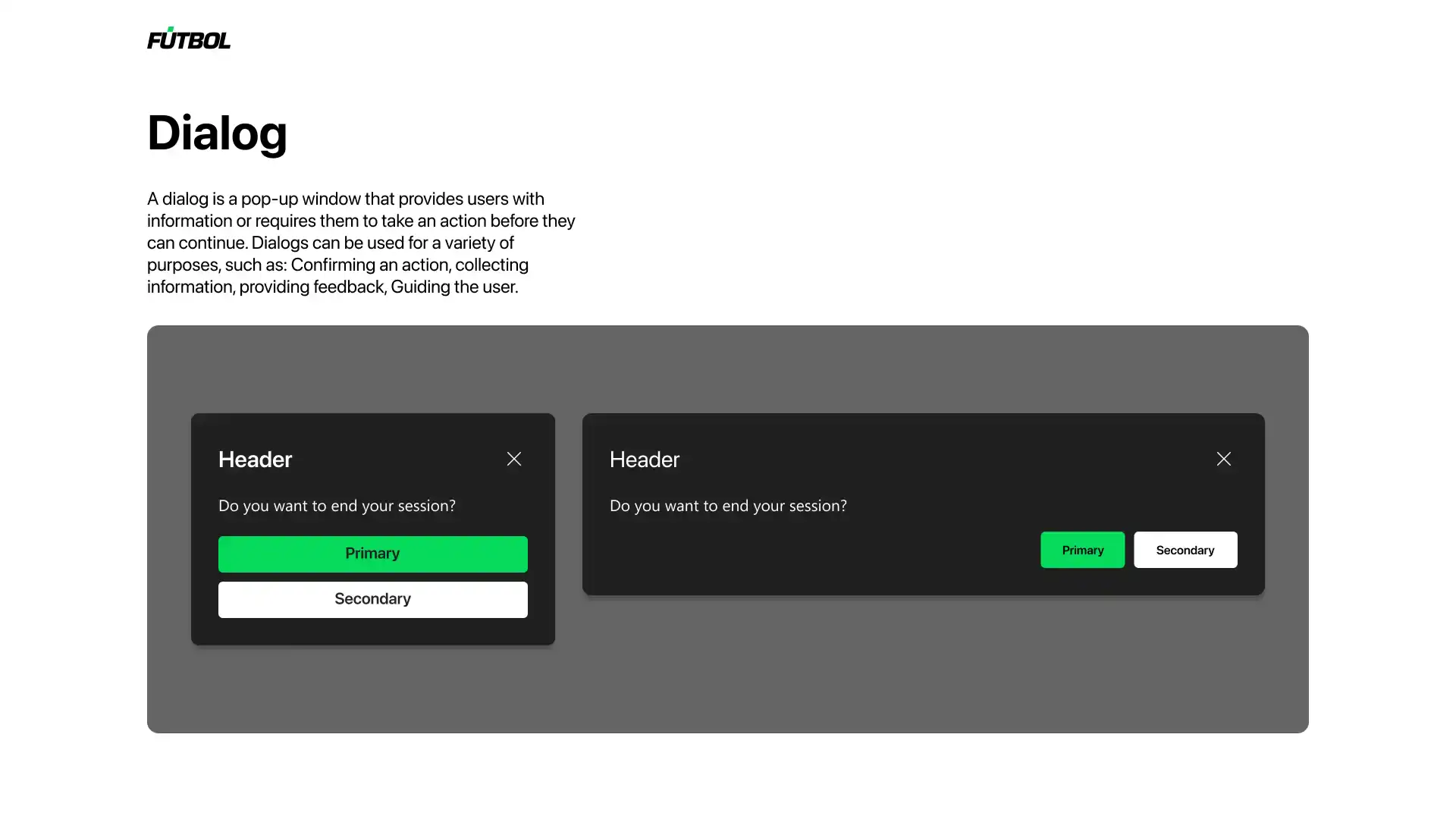The width and height of the screenshot is (1456, 819).
Task: Click the large Dialog page heading
Action: [x=217, y=133]
